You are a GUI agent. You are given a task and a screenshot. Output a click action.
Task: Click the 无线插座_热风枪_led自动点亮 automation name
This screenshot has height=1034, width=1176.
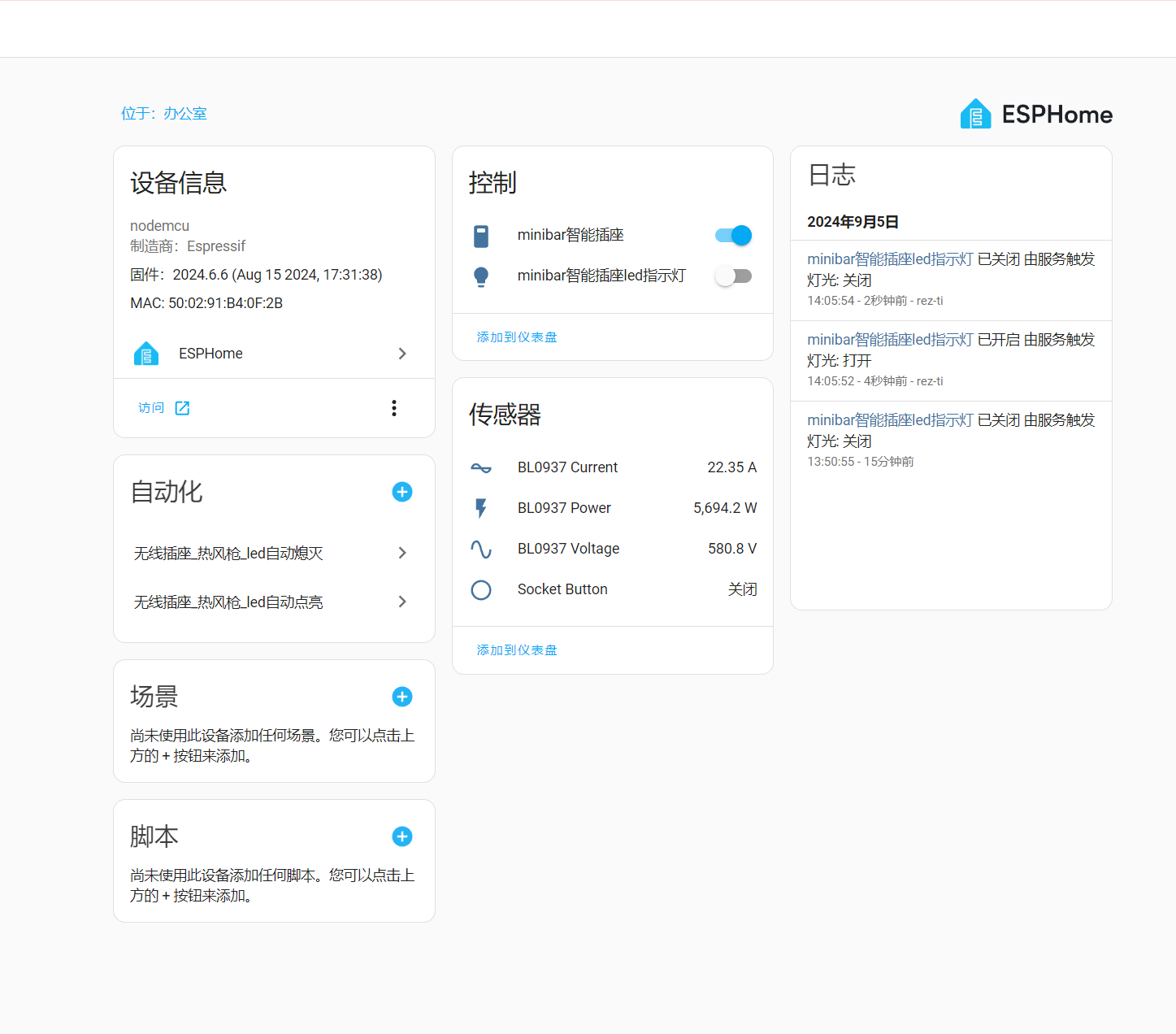click(228, 602)
